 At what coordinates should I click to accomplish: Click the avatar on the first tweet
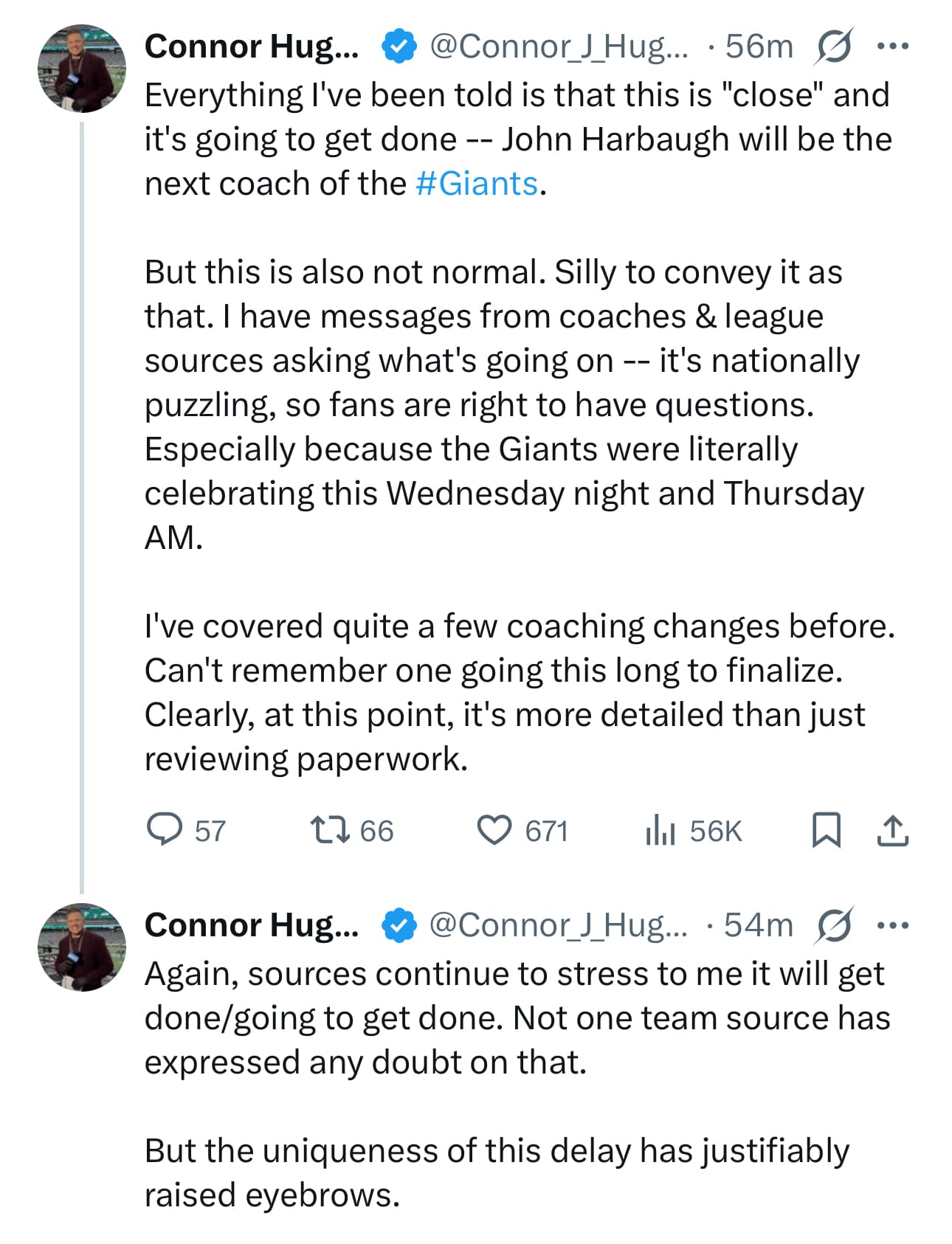point(82,69)
